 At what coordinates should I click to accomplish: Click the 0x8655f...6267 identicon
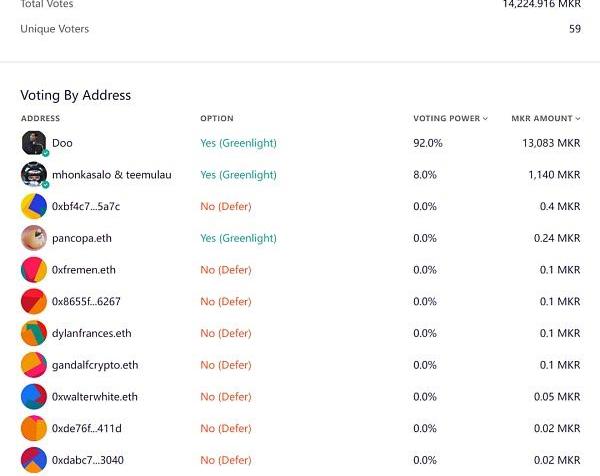33,301
